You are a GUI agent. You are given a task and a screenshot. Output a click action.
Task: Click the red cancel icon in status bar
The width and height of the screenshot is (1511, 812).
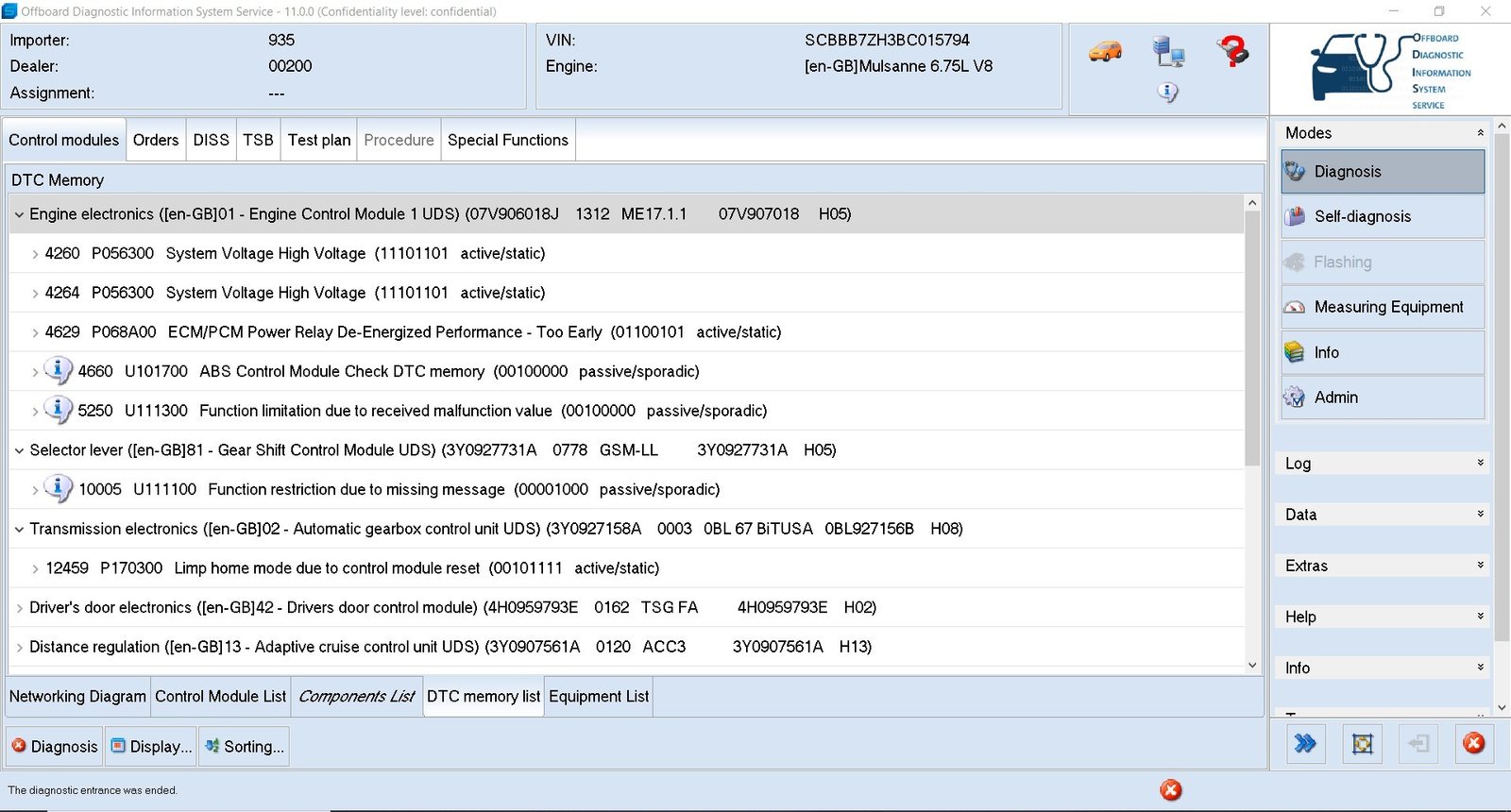point(1171,790)
